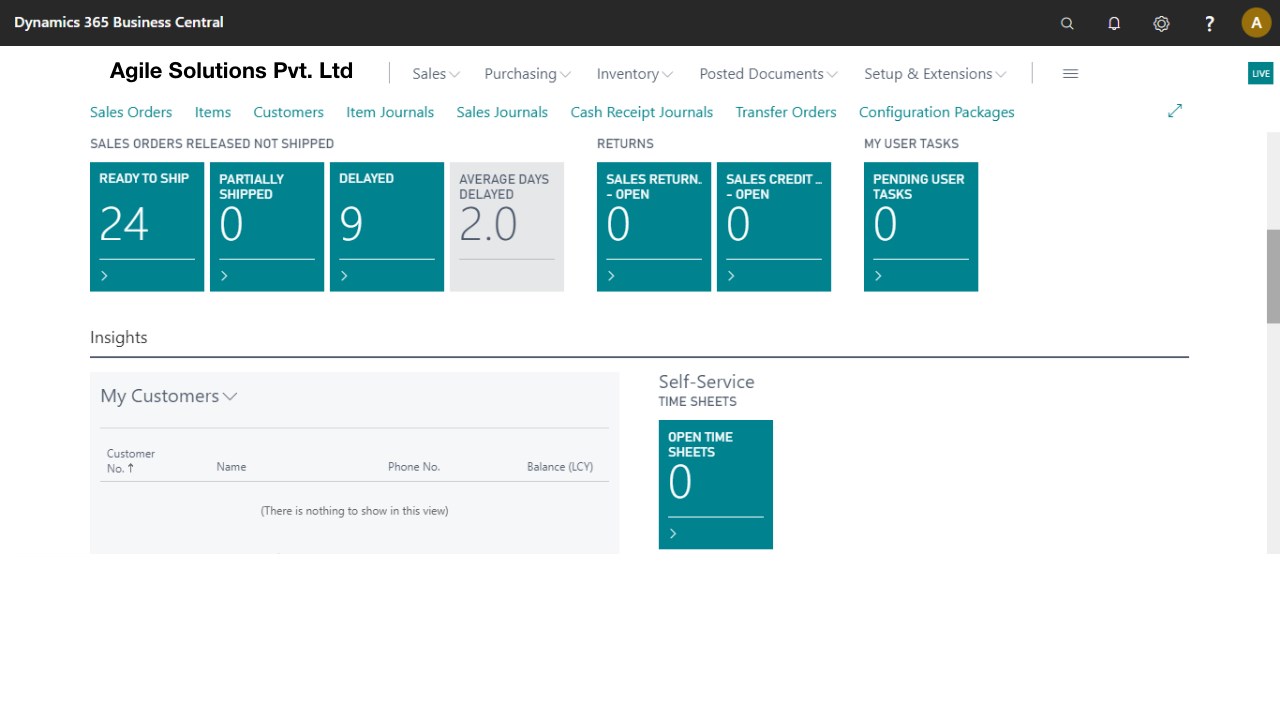
Task: Open the Sales Orders link
Action: (x=131, y=112)
